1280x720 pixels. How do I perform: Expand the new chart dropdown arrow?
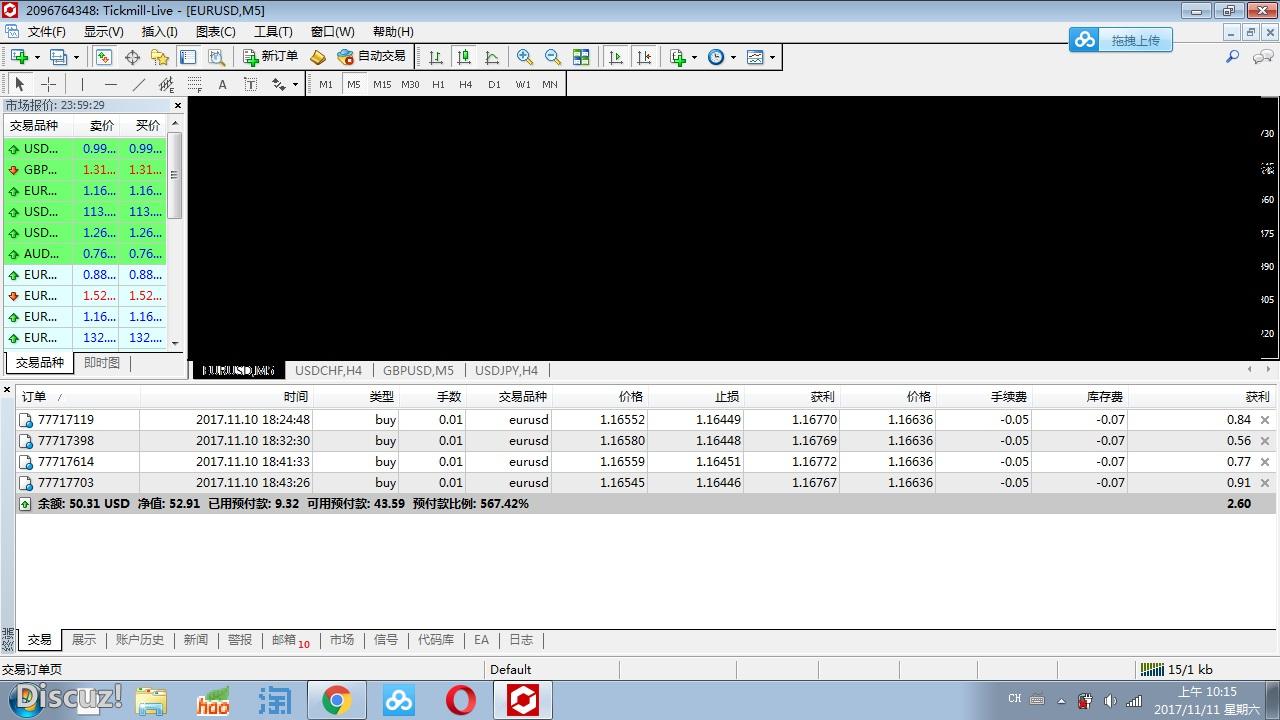(x=36, y=57)
